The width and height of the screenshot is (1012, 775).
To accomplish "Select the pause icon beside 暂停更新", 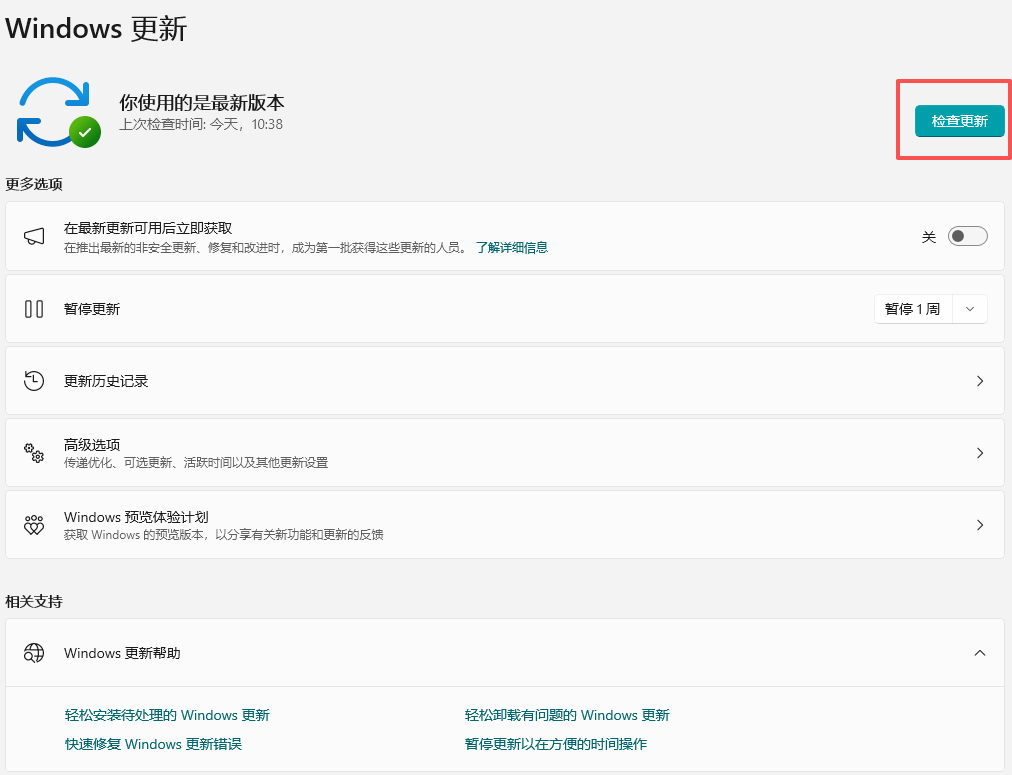I will click(34, 308).
